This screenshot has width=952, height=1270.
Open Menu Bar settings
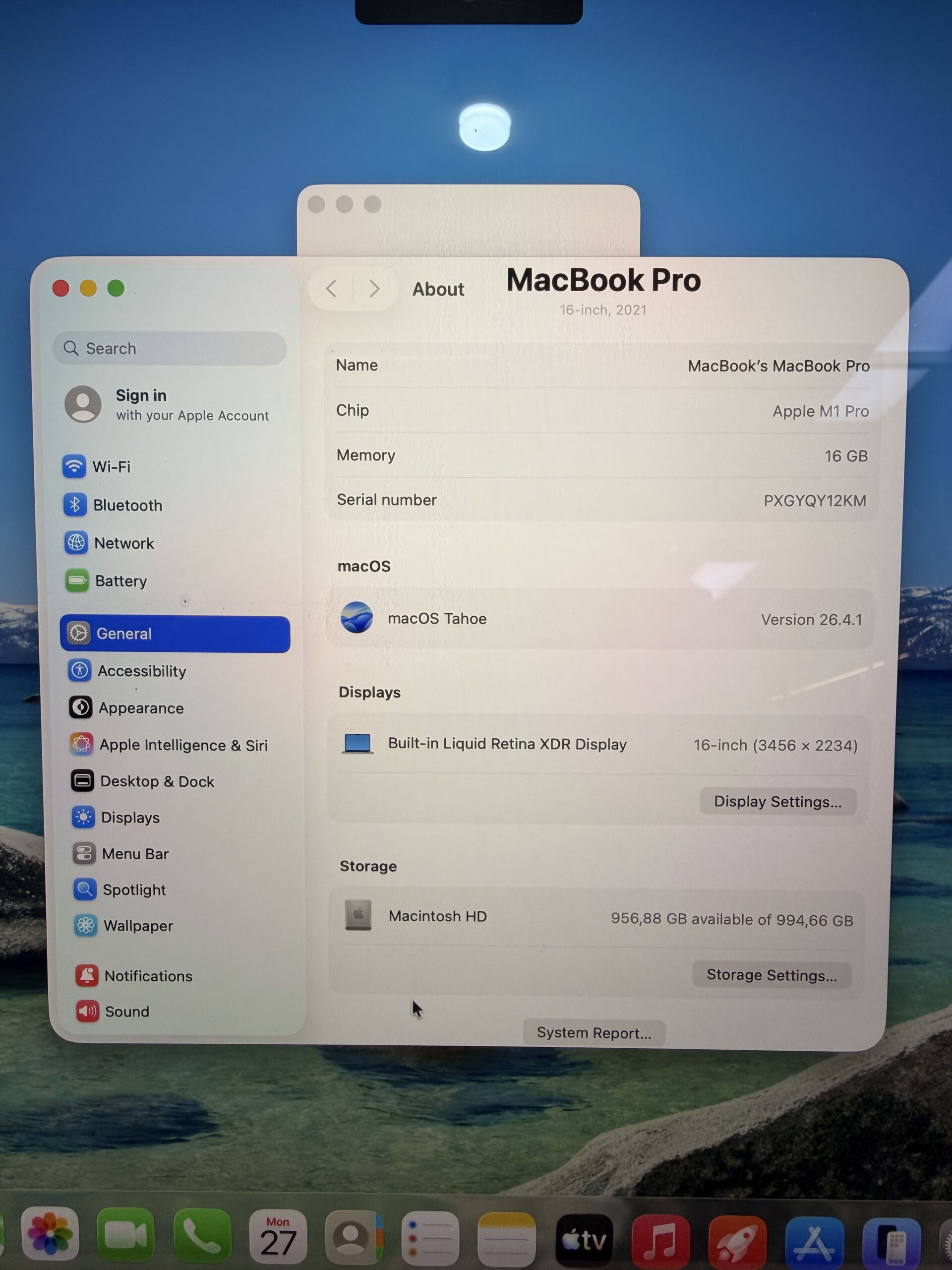click(x=121, y=853)
